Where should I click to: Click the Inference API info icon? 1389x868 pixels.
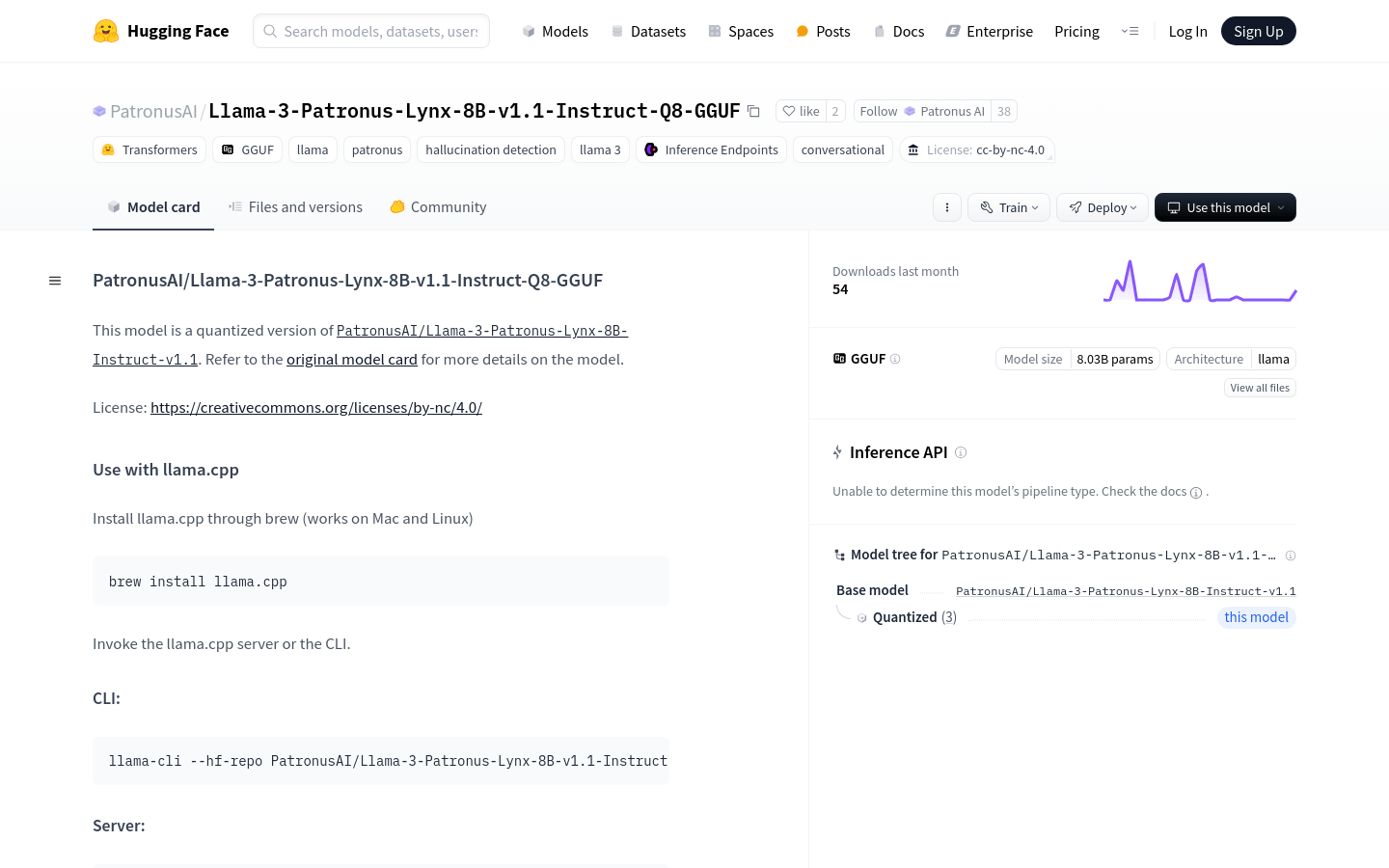[961, 452]
